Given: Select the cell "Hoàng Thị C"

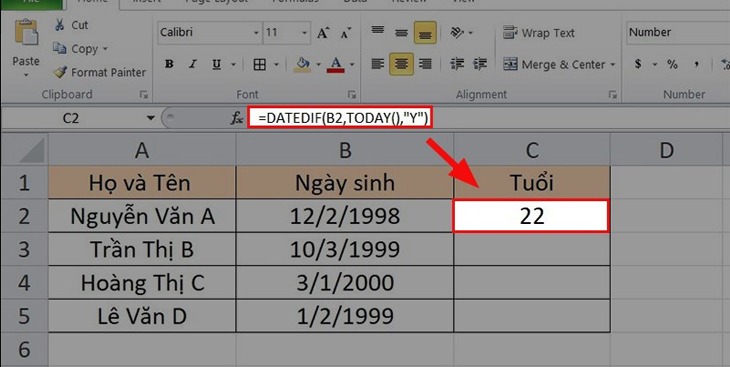Looking at the screenshot, I should pyautogui.click(x=142, y=283).
